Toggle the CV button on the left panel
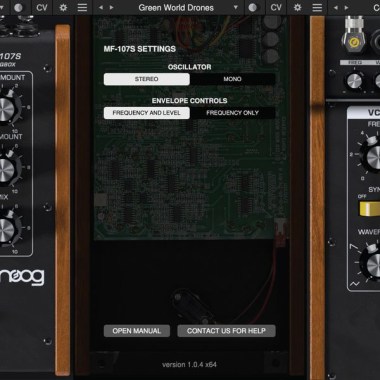The width and height of the screenshot is (380, 380). 42,7
